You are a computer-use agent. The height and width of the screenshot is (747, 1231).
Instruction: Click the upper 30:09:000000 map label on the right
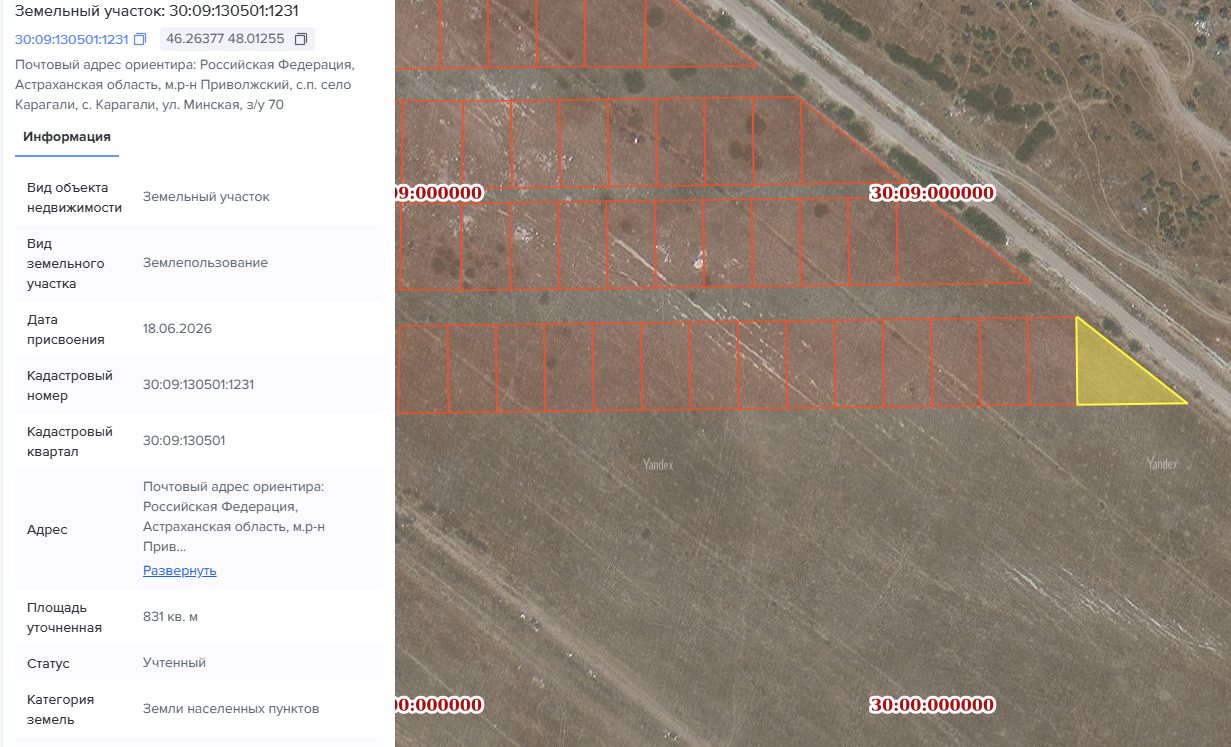tap(931, 193)
